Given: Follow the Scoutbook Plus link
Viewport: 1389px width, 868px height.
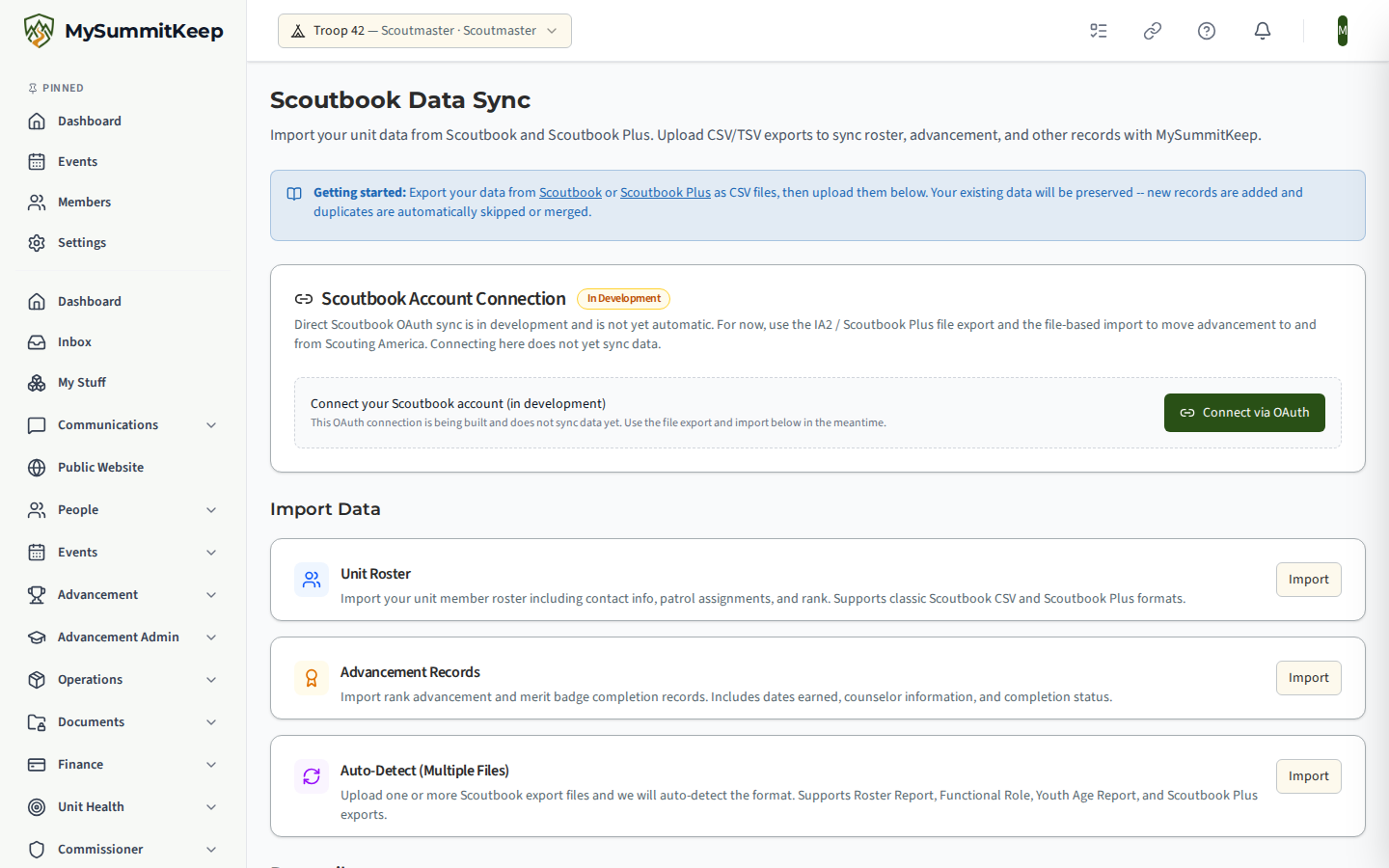Looking at the screenshot, I should pyautogui.click(x=666, y=193).
